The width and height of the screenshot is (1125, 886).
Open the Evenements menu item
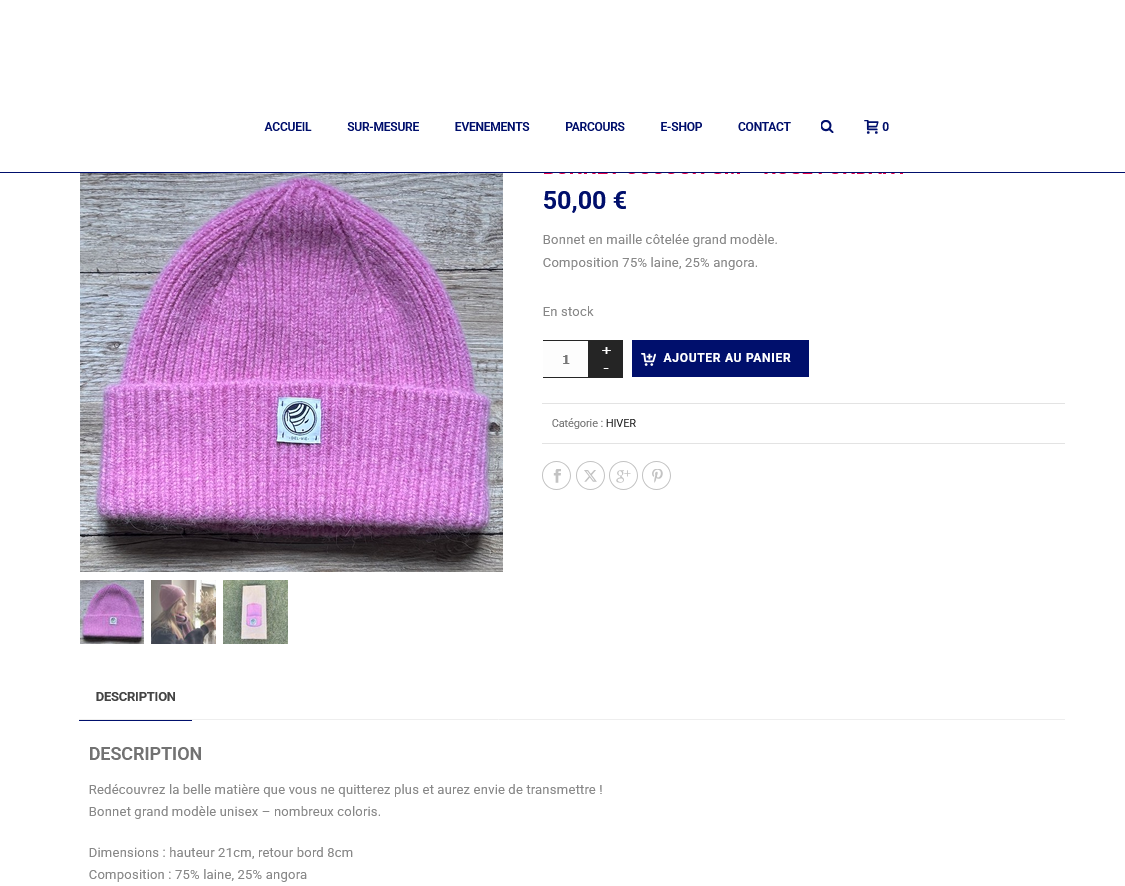492,127
